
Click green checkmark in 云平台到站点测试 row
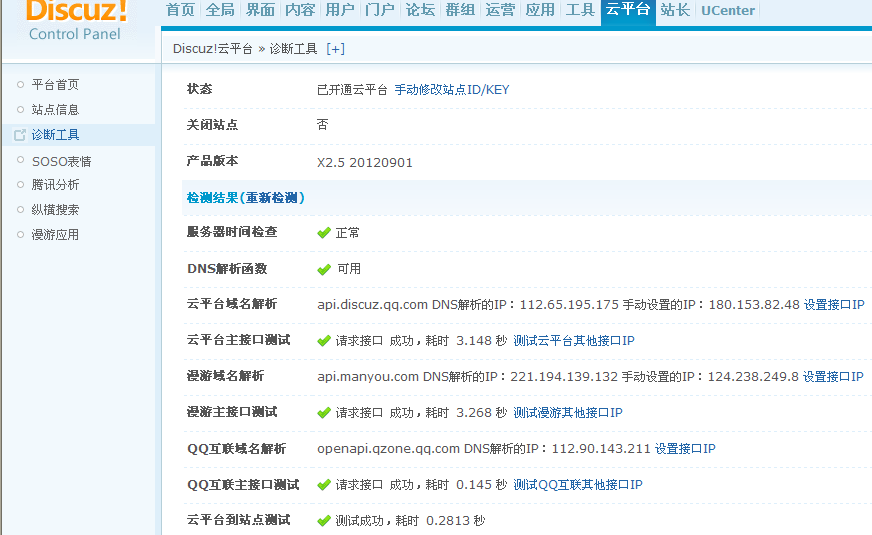324,521
